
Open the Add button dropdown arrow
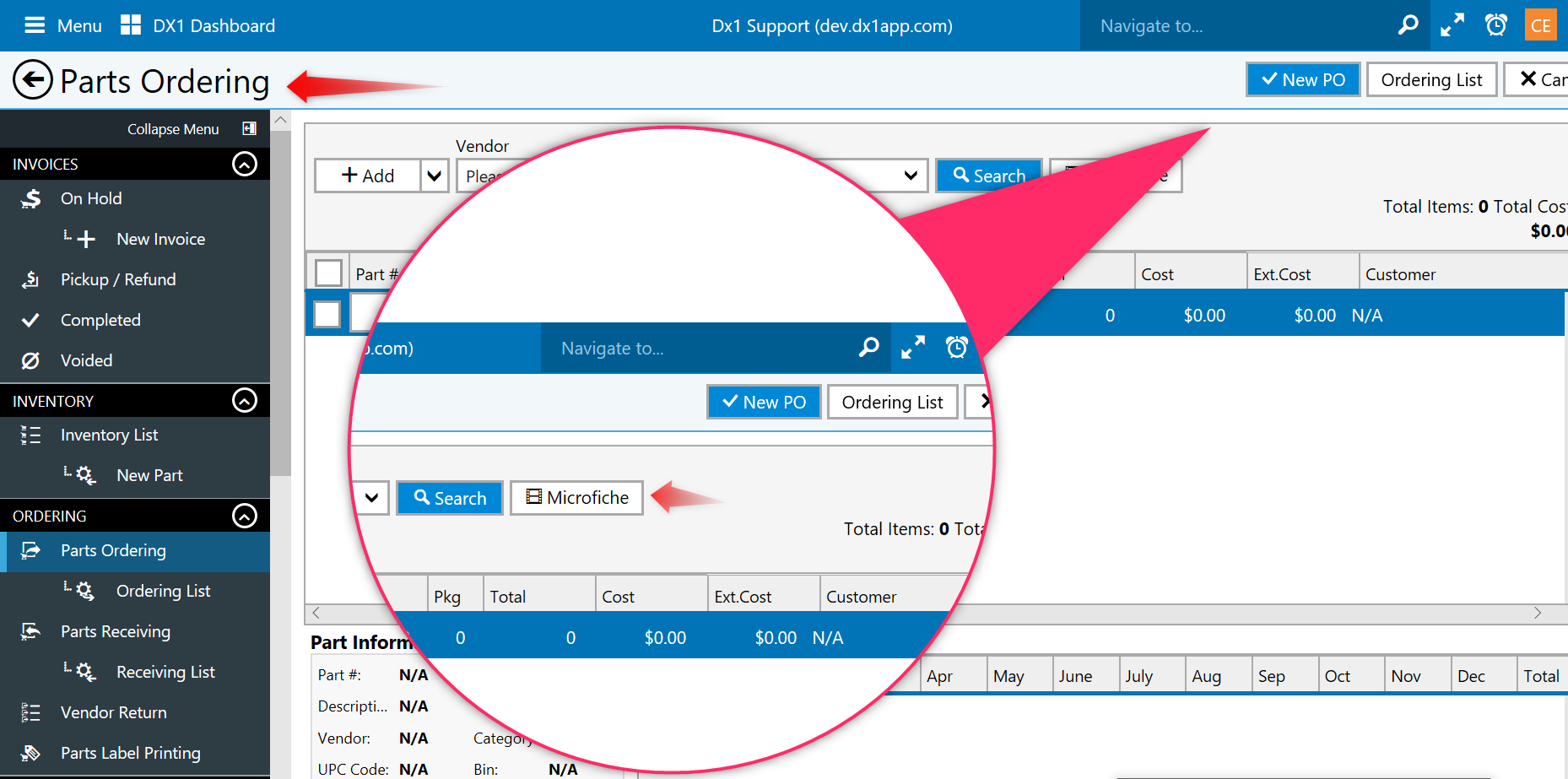[434, 176]
